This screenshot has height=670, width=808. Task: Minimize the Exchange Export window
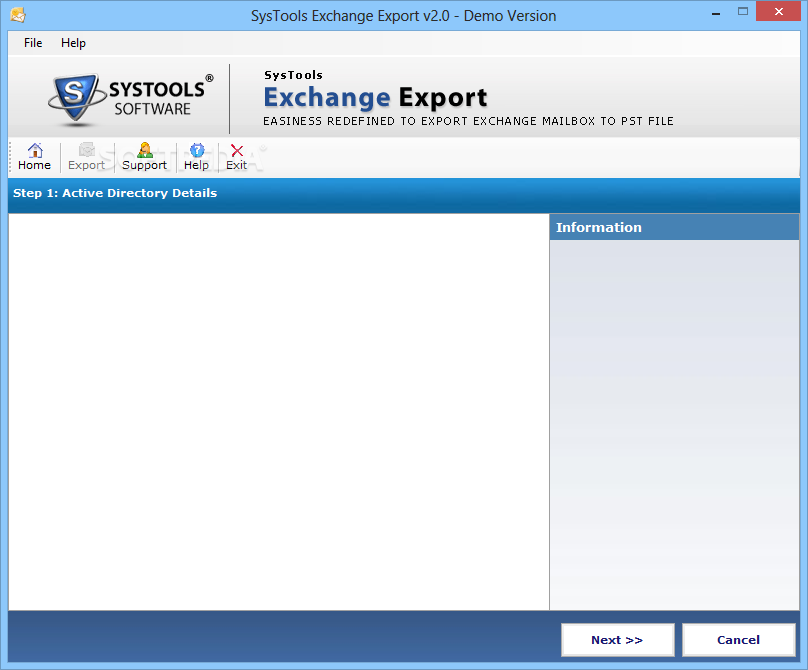point(716,12)
